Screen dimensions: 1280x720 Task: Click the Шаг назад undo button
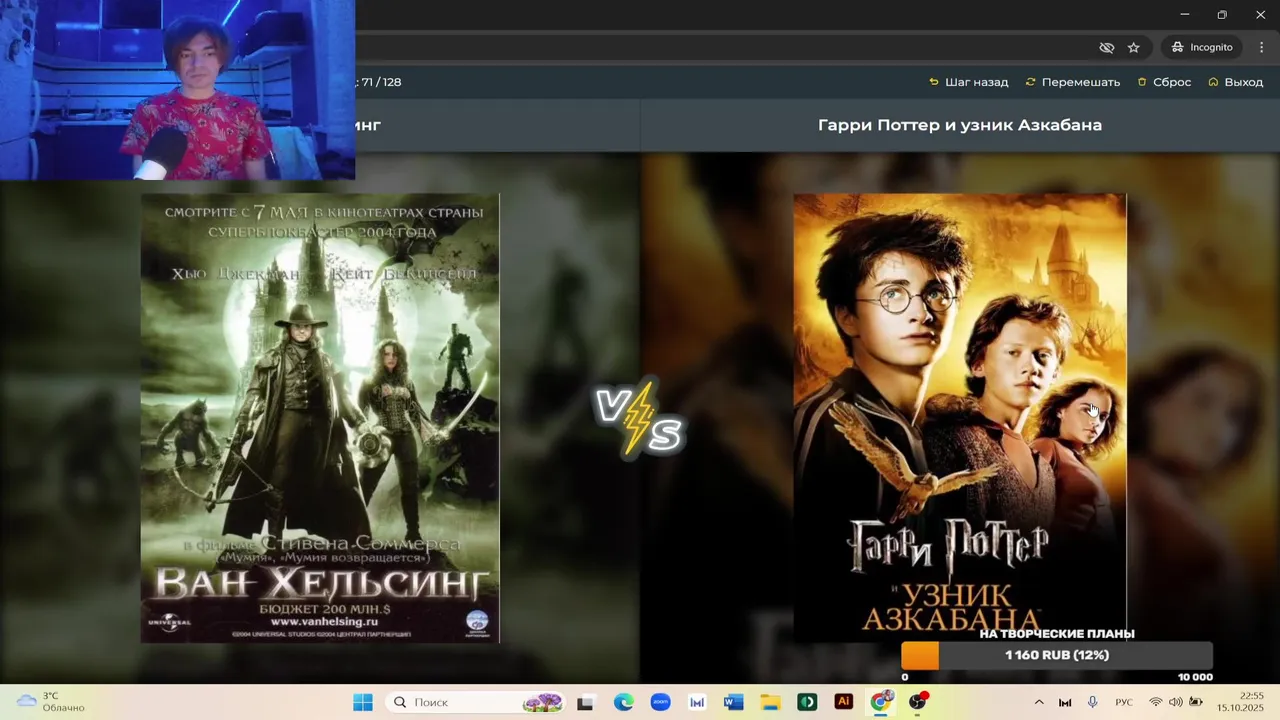point(969,82)
